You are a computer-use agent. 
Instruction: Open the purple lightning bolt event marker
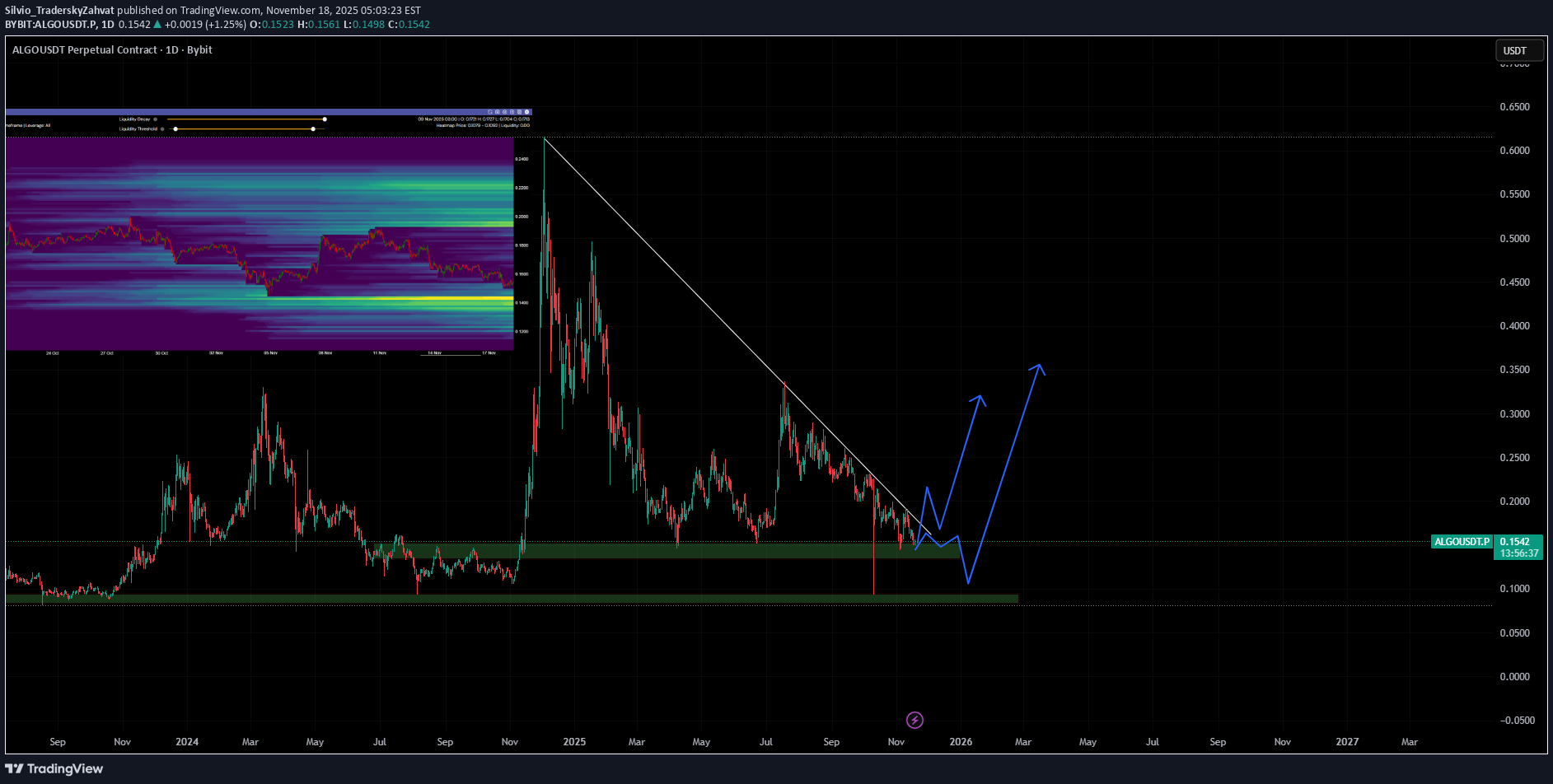click(914, 721)
